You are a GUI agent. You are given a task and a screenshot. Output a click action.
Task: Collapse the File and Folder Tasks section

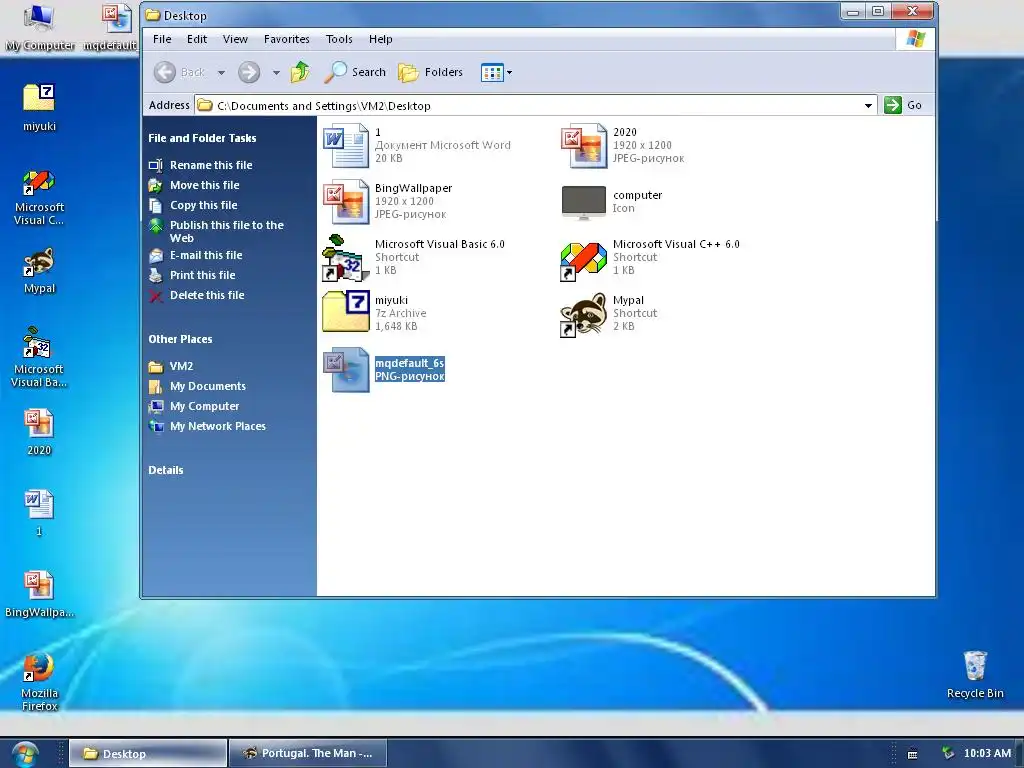202,138
